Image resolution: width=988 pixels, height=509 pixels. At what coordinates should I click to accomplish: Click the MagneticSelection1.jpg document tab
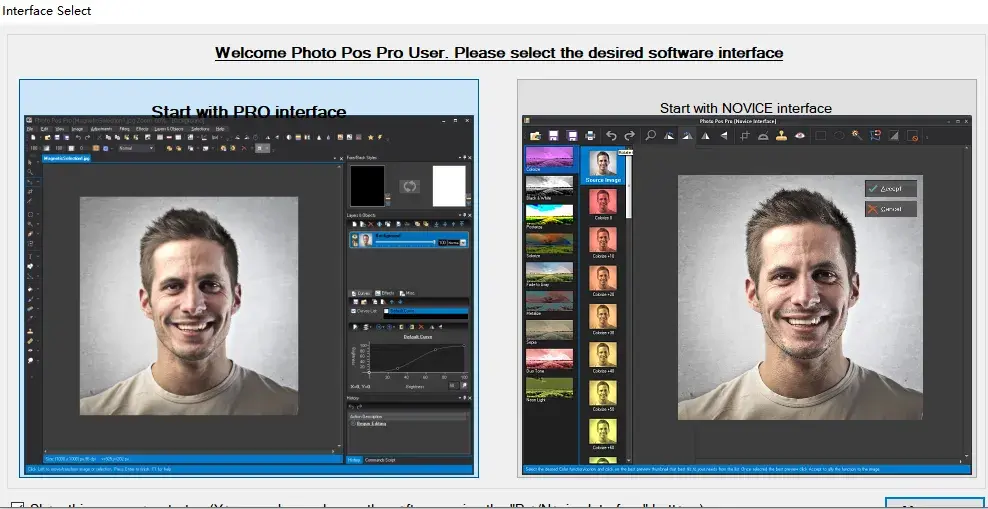tap(67, 158)
